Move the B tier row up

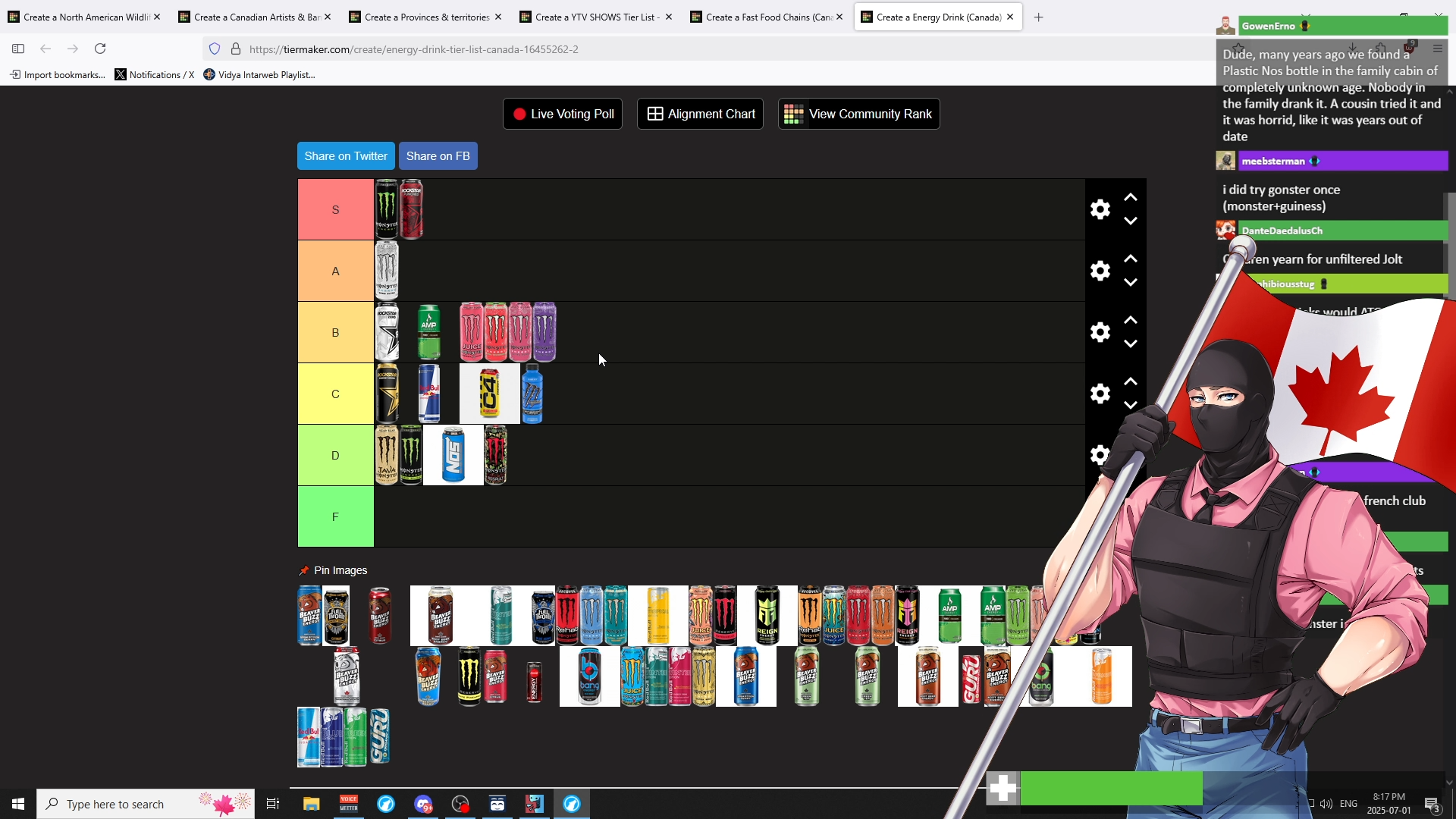pos(1131,320)
